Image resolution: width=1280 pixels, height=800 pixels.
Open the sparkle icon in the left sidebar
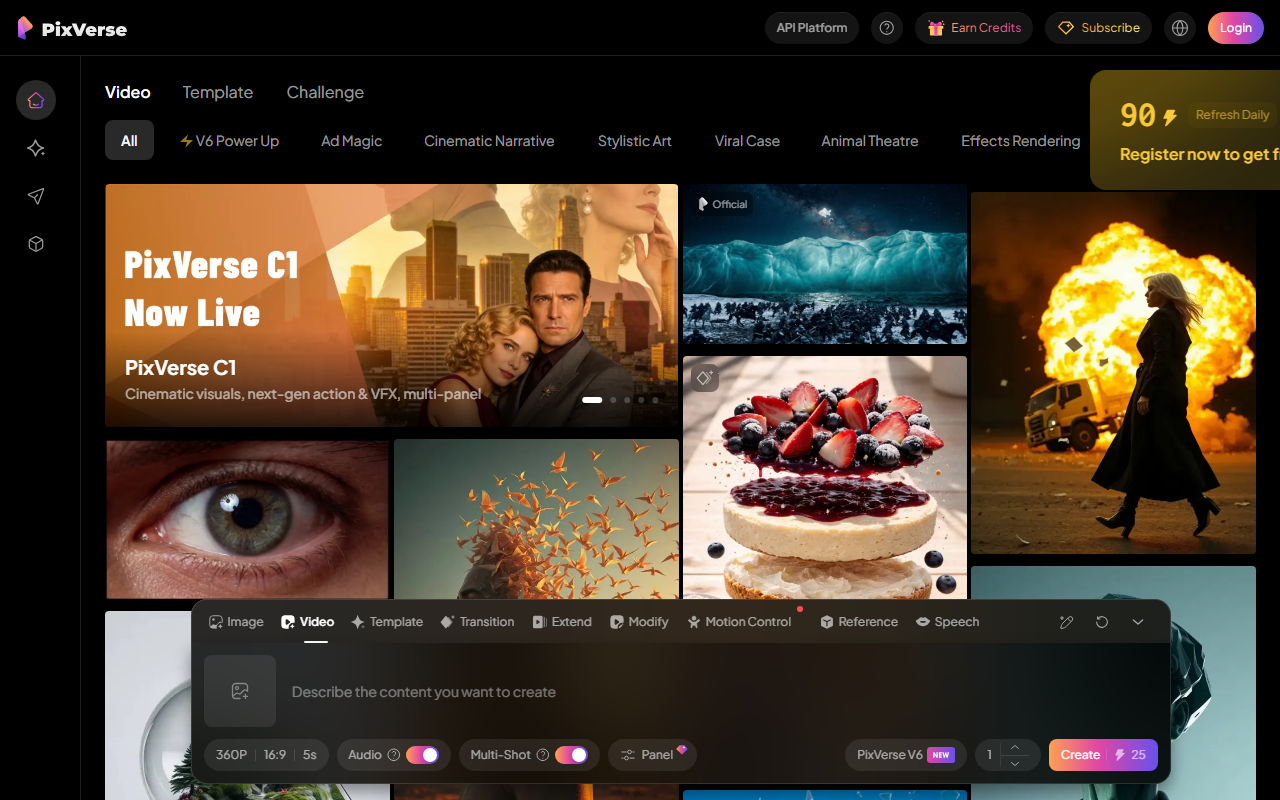(36, 148)
